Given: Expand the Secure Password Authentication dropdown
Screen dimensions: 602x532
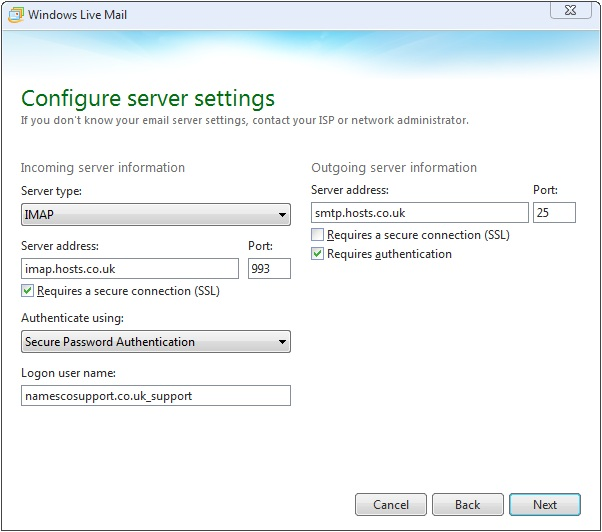Looking at the screenshot, I should pyautogui.click(x=156, y=342).
